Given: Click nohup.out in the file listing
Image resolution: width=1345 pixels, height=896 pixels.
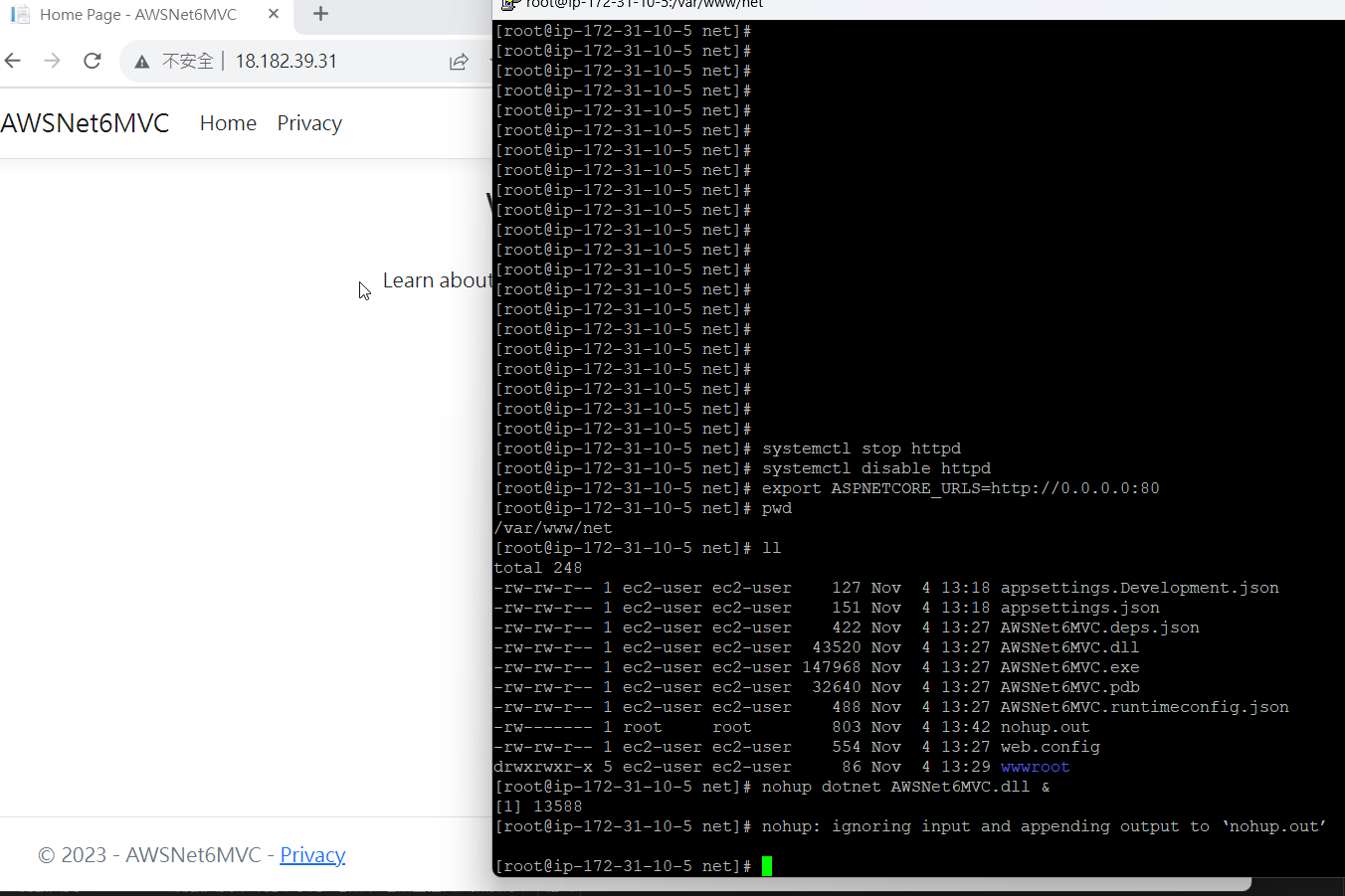Looking at the screenshot, I should (x=1046, y=727).
